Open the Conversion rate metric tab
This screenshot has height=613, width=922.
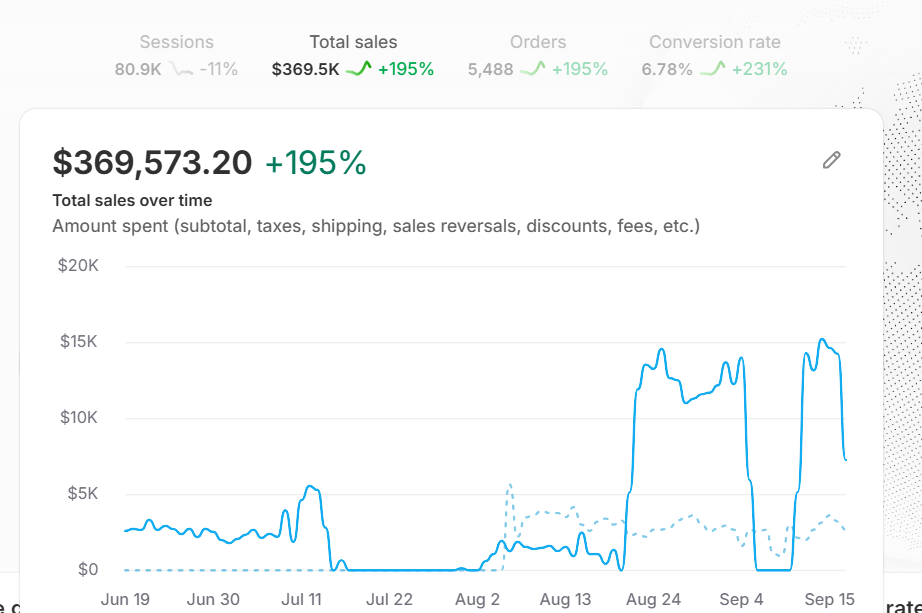[714, 56]
